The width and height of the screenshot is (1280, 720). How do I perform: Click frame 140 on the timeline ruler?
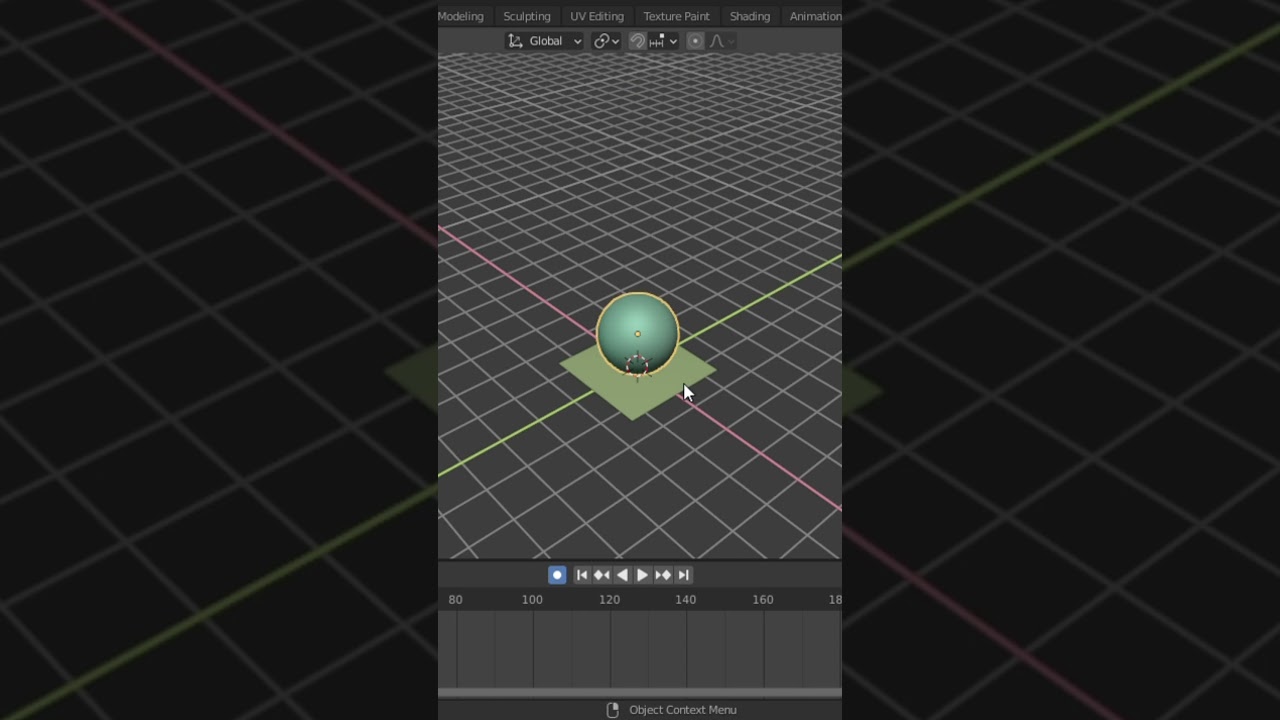[685, 599]
